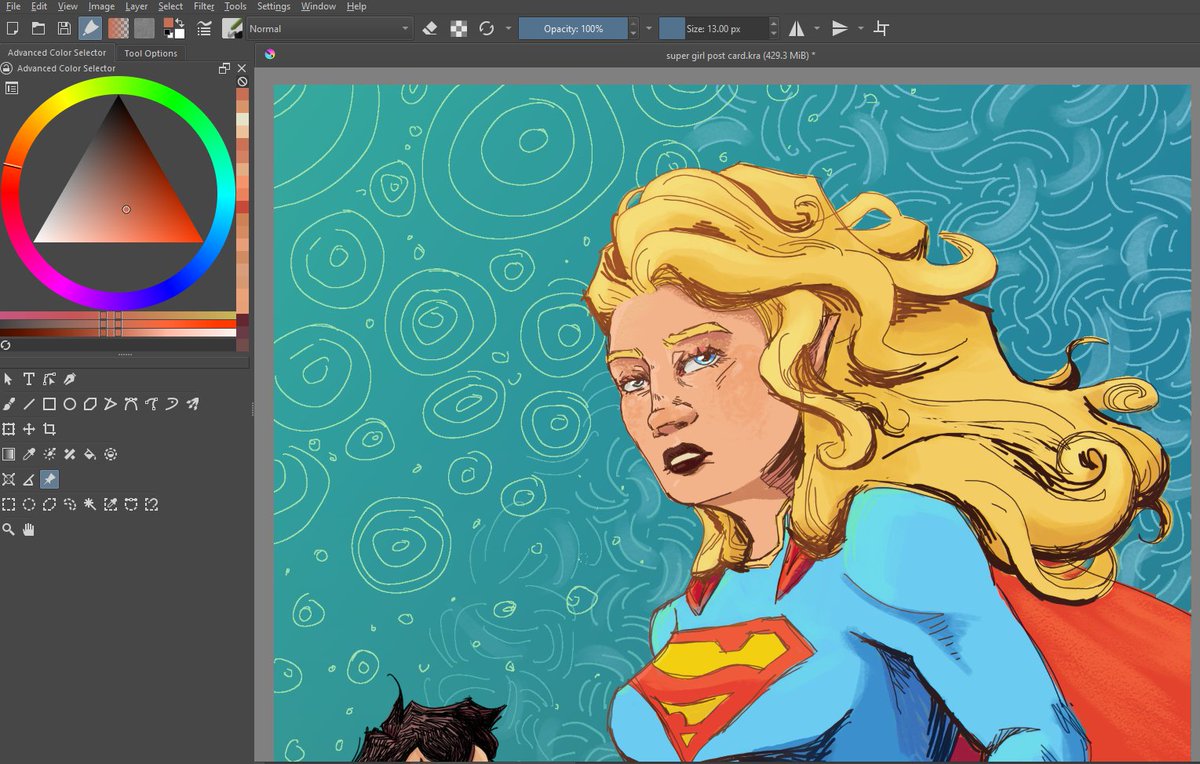Screen dimensions: 1200x764
Task: Select the Dynamic Brush tool
Action: click(x=172, y=404)
